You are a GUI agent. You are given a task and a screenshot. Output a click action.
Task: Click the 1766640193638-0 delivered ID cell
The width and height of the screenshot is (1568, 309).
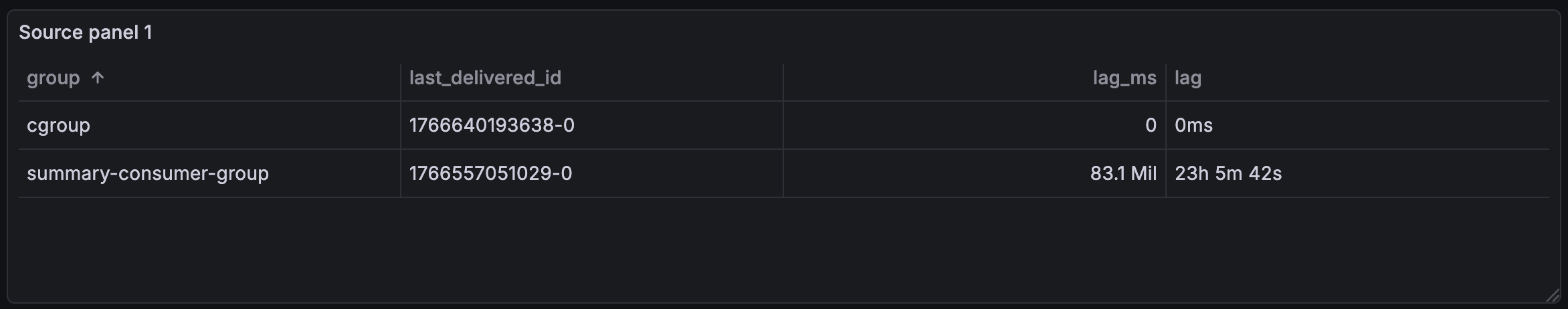(492, 126)
